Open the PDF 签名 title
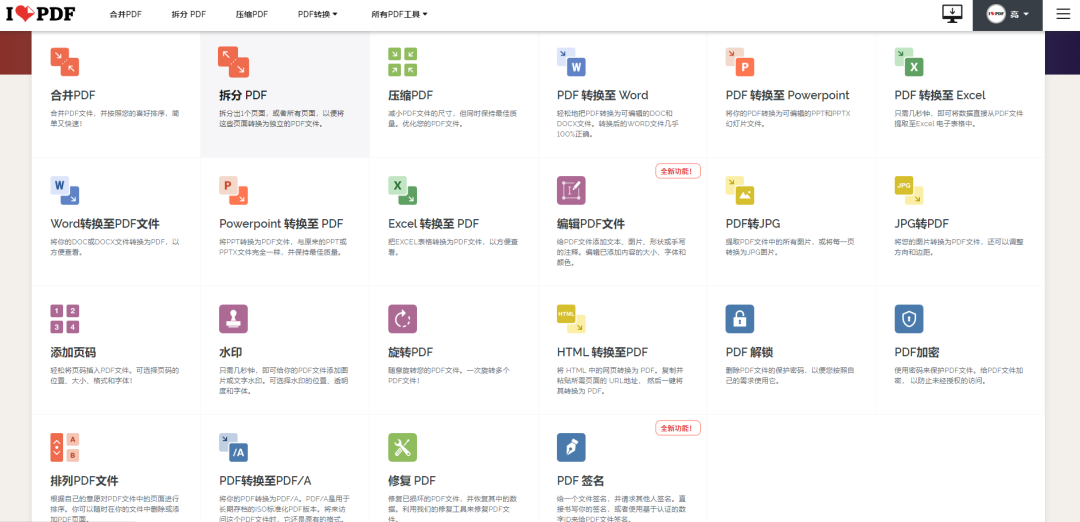Image resolution: width=1080 pixels, height=522 pixels. click(581, 481)
